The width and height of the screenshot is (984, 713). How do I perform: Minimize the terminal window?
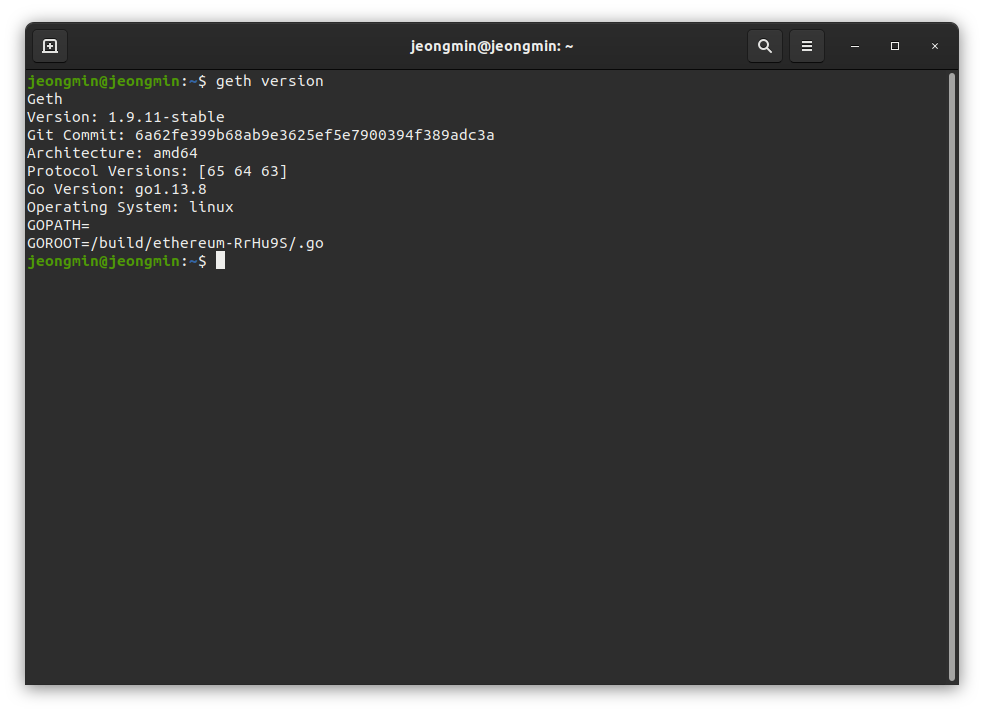855,46
